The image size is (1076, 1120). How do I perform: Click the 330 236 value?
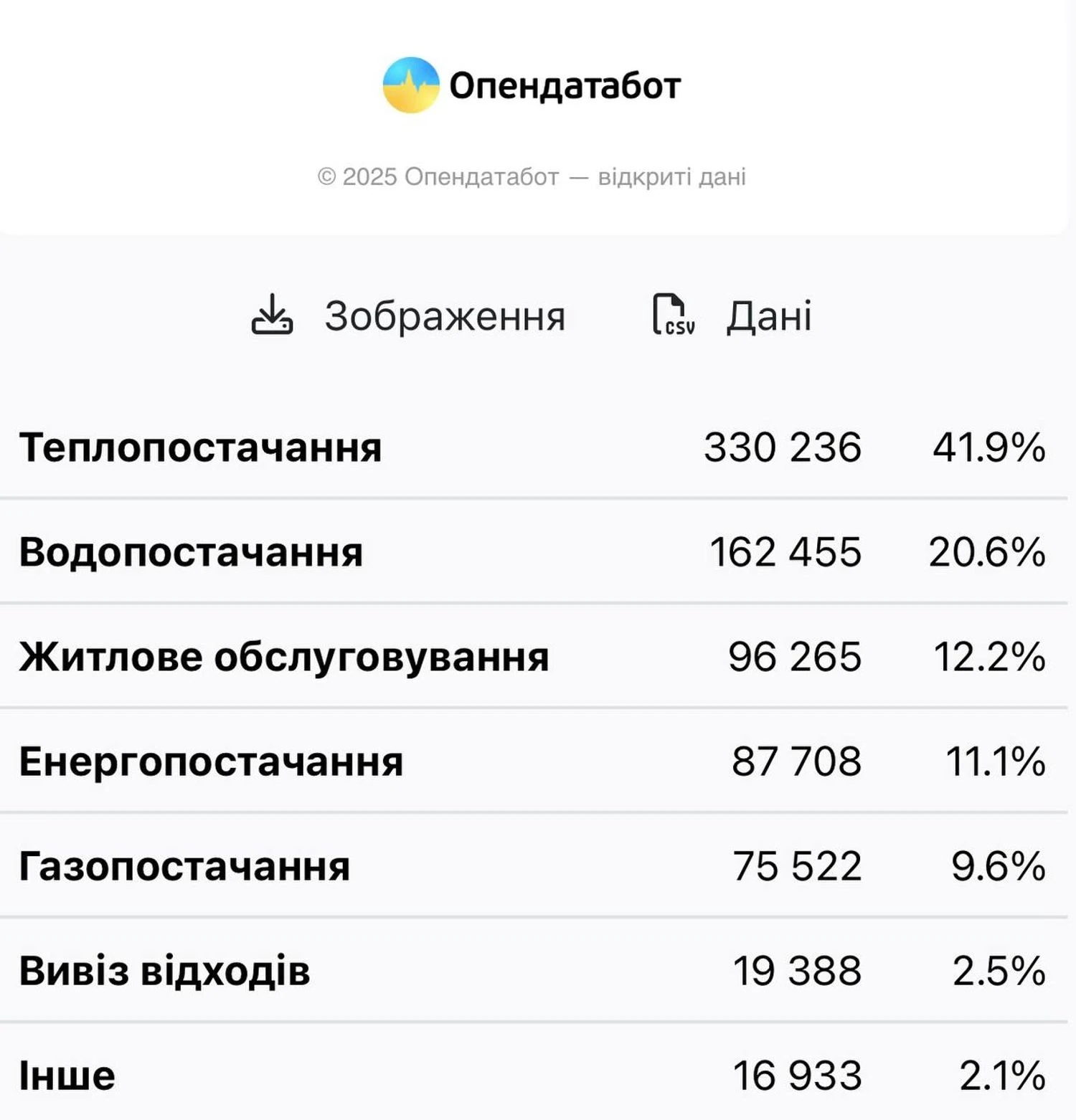[x=782, y=447]
